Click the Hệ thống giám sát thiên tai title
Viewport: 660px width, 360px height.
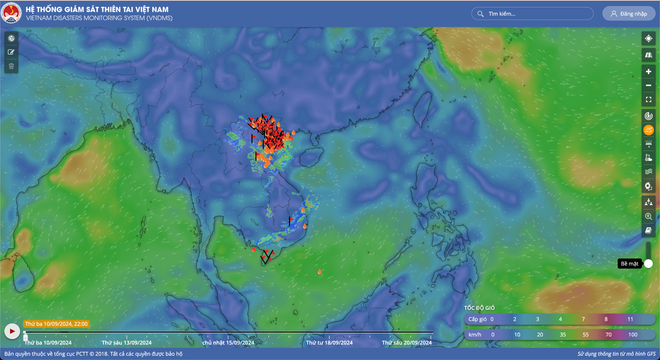click(97, 9)
